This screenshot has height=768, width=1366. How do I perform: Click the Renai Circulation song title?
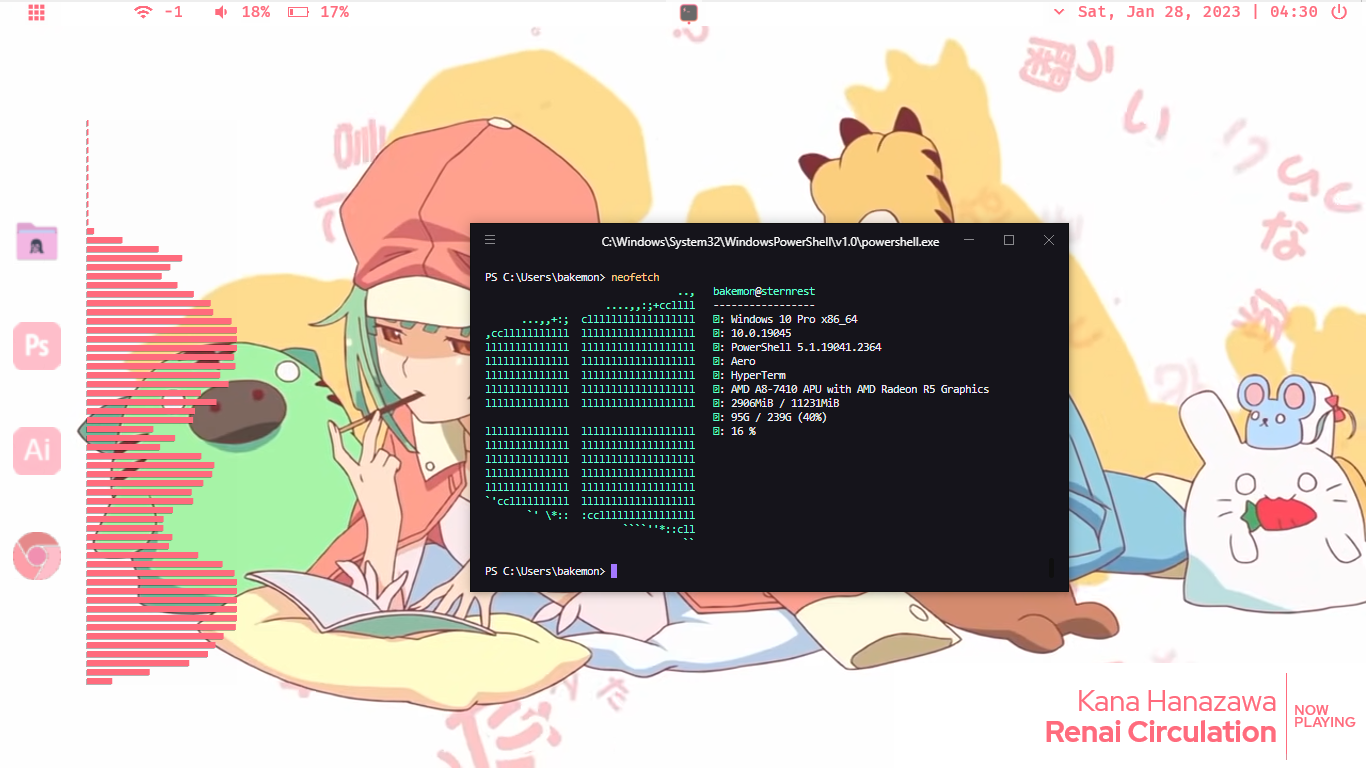pos(1161,732)
